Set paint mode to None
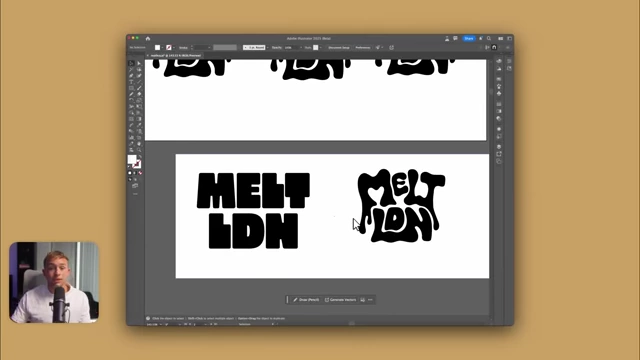This screenshot has width=640, height=360. [x=140, y=173]
